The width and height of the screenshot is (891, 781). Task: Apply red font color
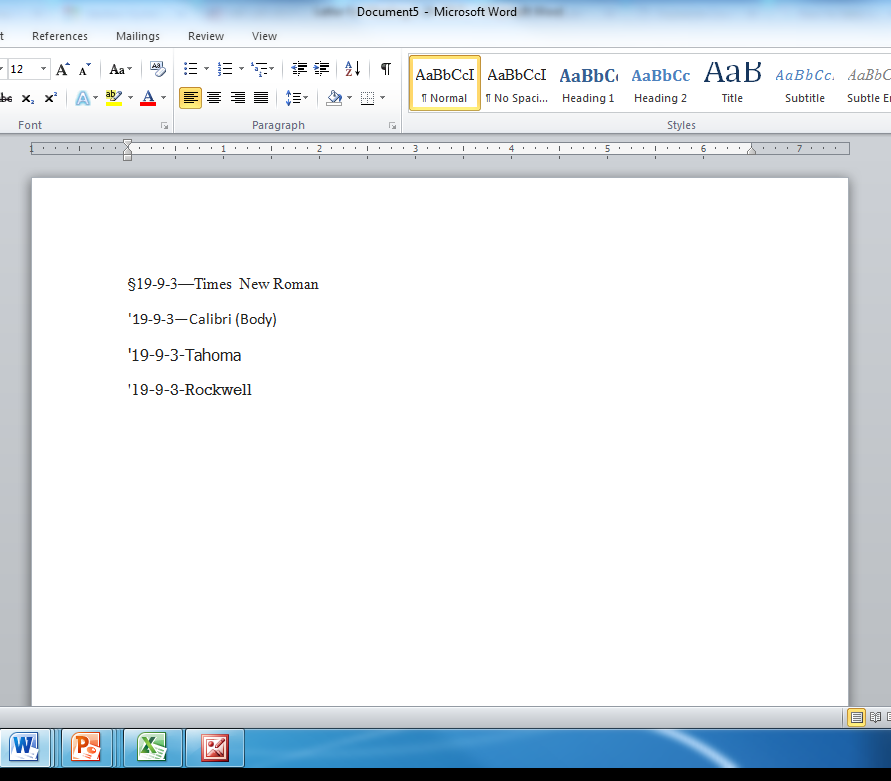tap(148, 98)
